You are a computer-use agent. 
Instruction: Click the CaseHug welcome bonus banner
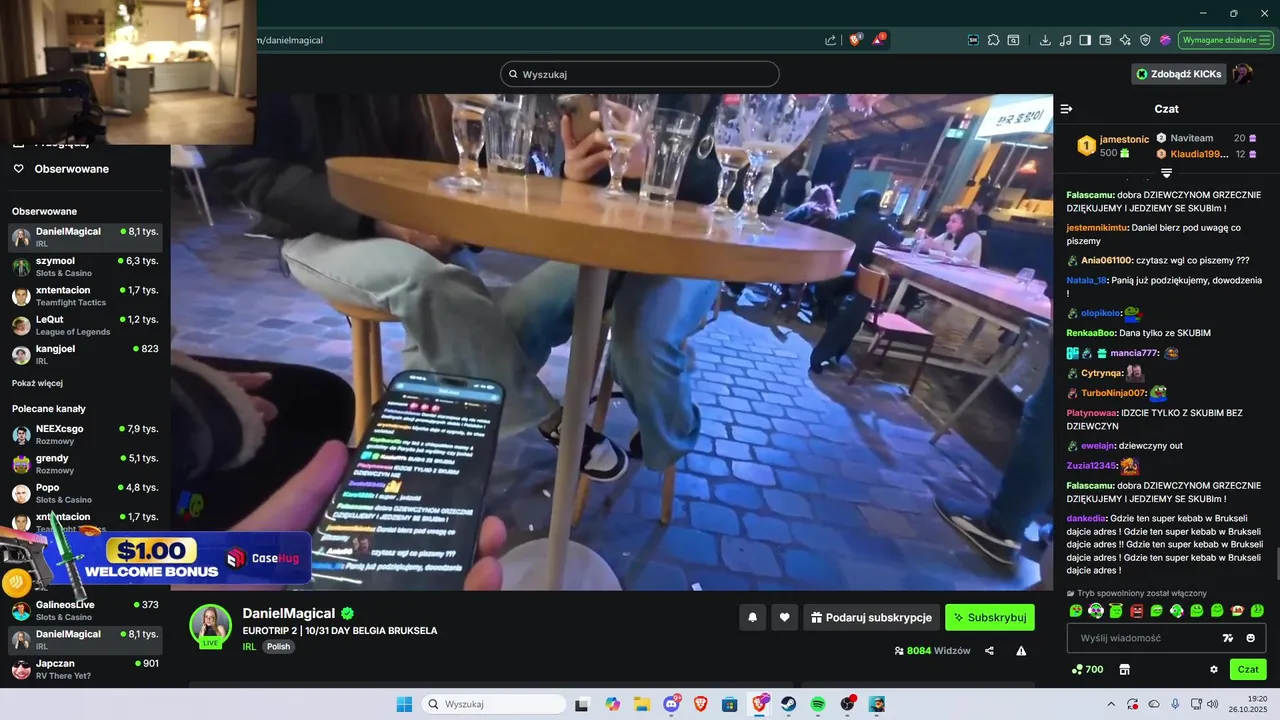(155, 558)
